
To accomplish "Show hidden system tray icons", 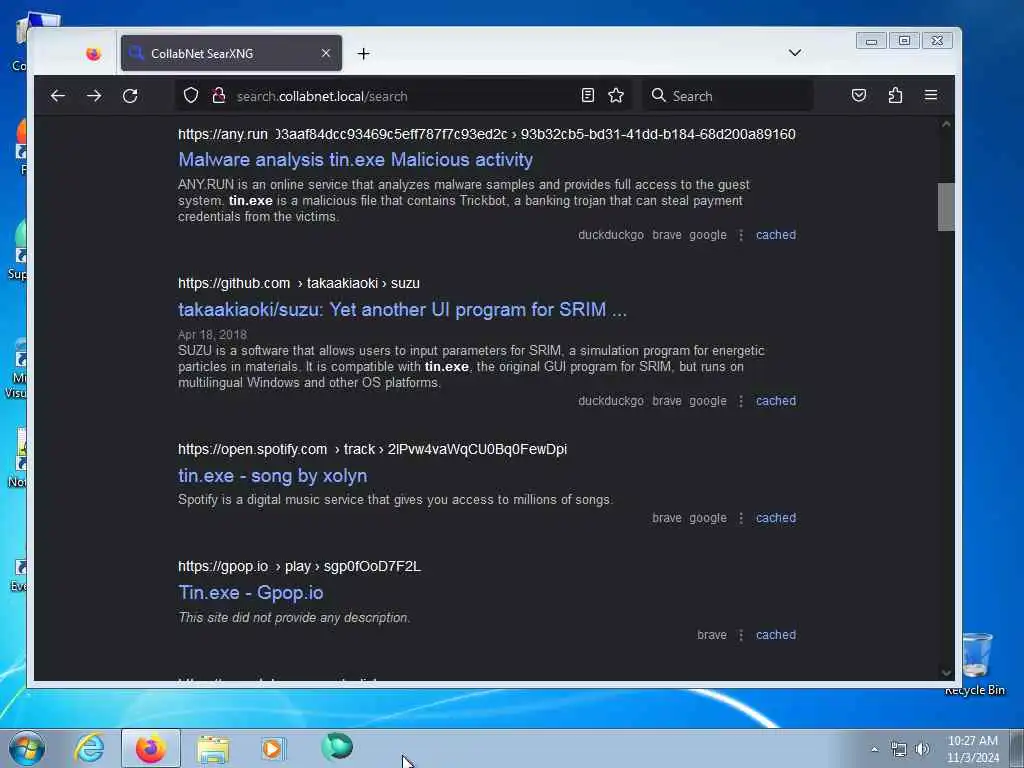I will tap(874, 749).
